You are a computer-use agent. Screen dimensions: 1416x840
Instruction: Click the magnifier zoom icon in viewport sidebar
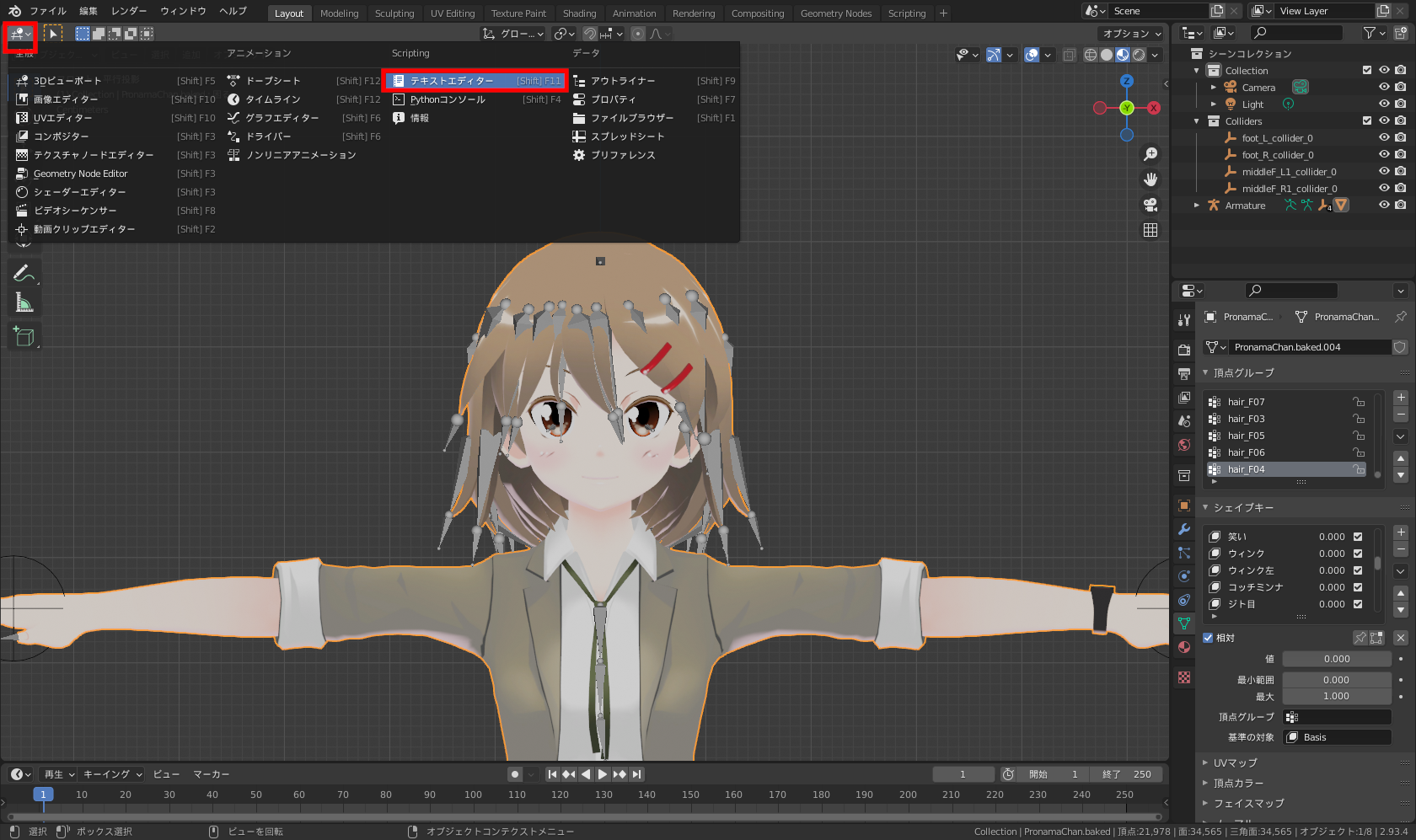point(1150,153)
